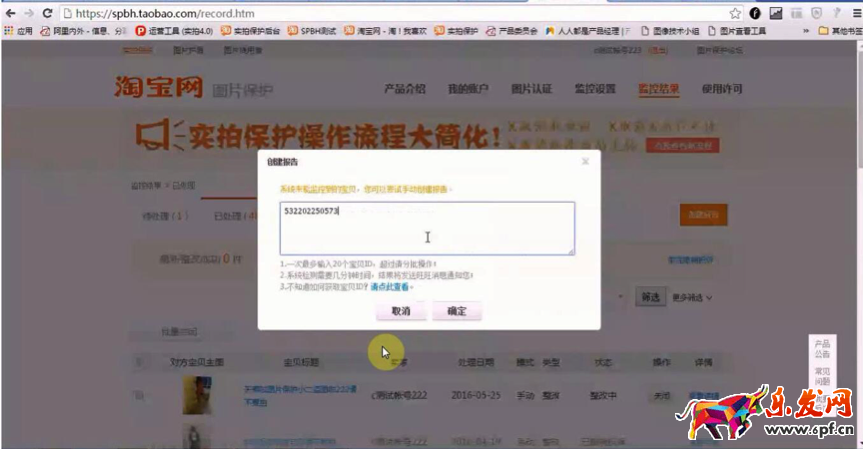This screenshot has height=450, width=864.
Task: Open 常见问题 in the right side panel
Action: (822, 376)
